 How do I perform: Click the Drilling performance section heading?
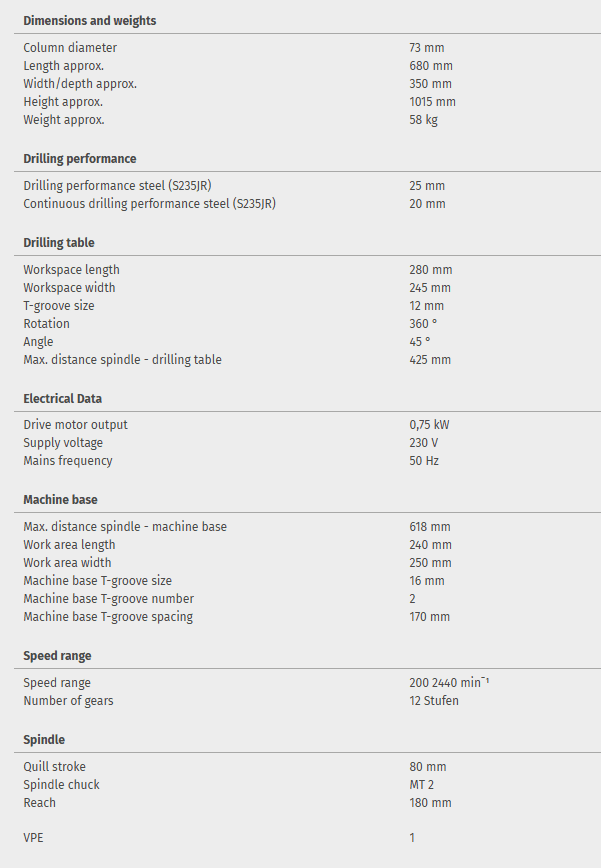point(80,158)
